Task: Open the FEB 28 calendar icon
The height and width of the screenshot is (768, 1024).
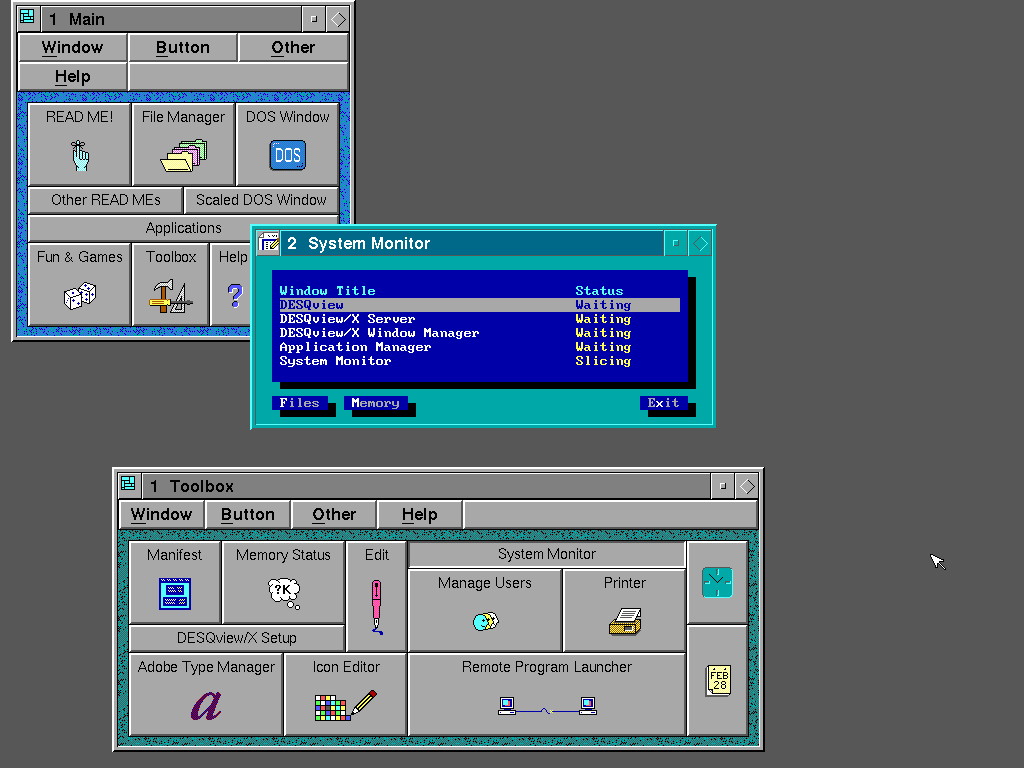Action: (x=718, y=680)
